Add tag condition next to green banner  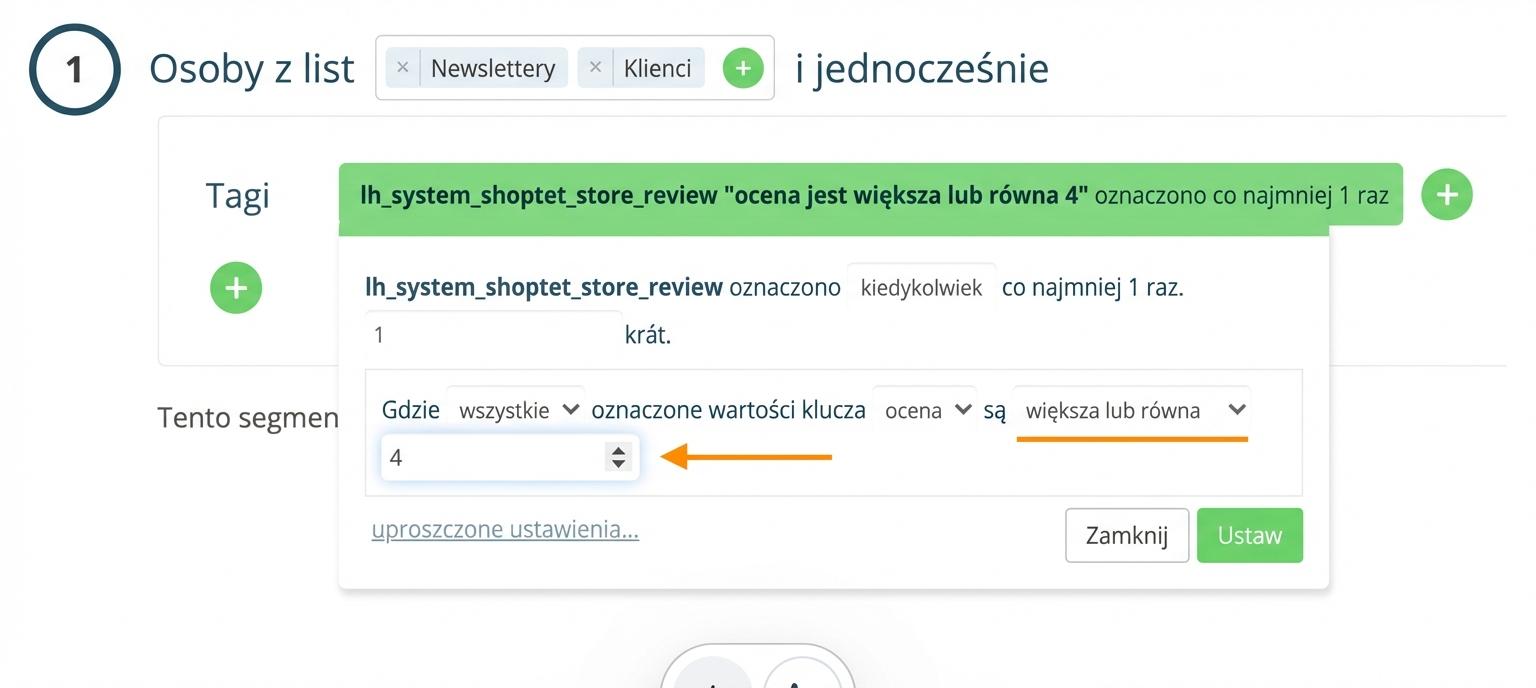pyautogui.click(x=1447, y=195)
